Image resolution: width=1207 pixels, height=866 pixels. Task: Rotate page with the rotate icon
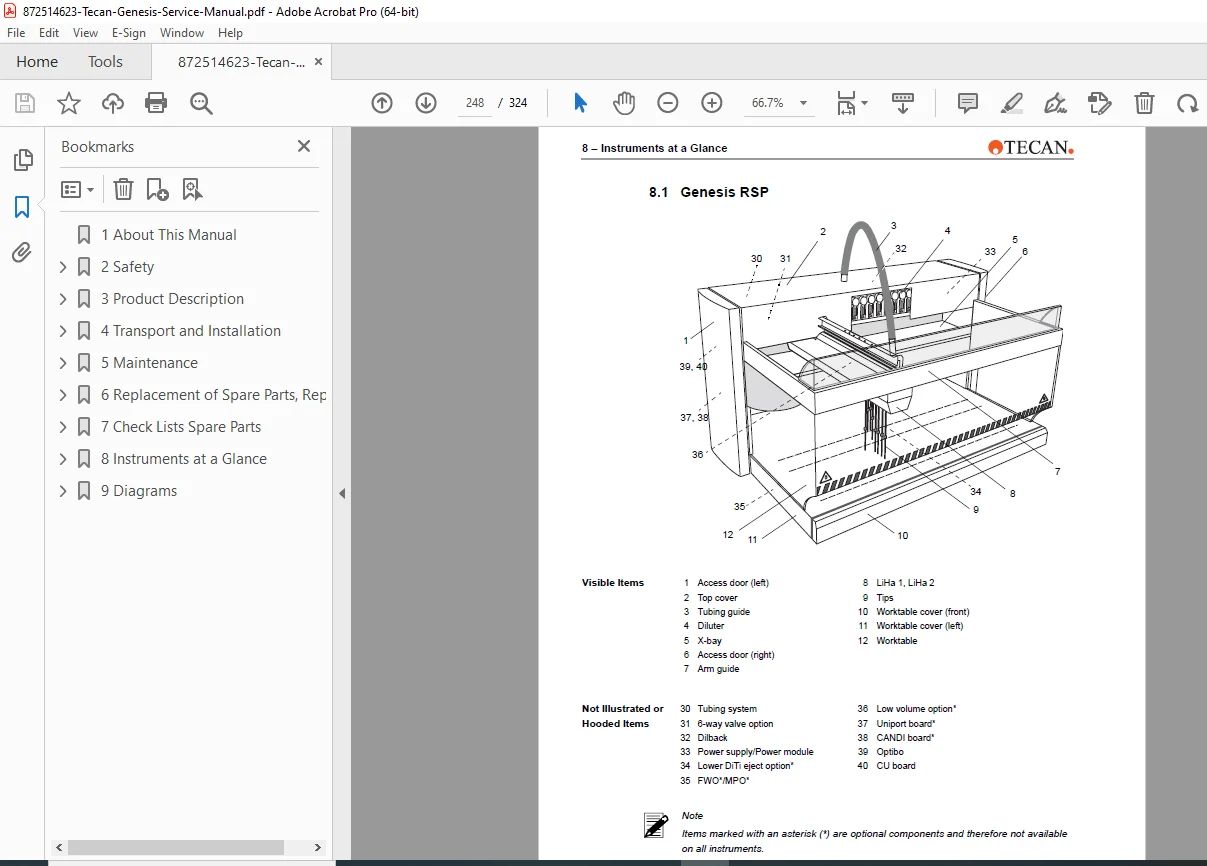click(x=1187, y=103)
